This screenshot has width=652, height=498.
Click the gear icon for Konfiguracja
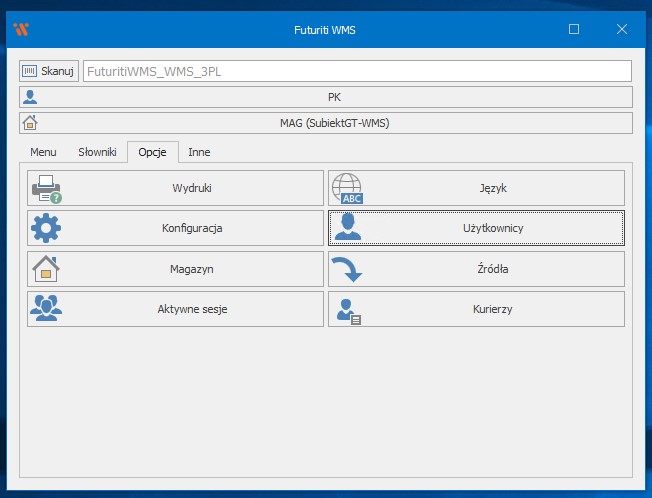[46, 228]
